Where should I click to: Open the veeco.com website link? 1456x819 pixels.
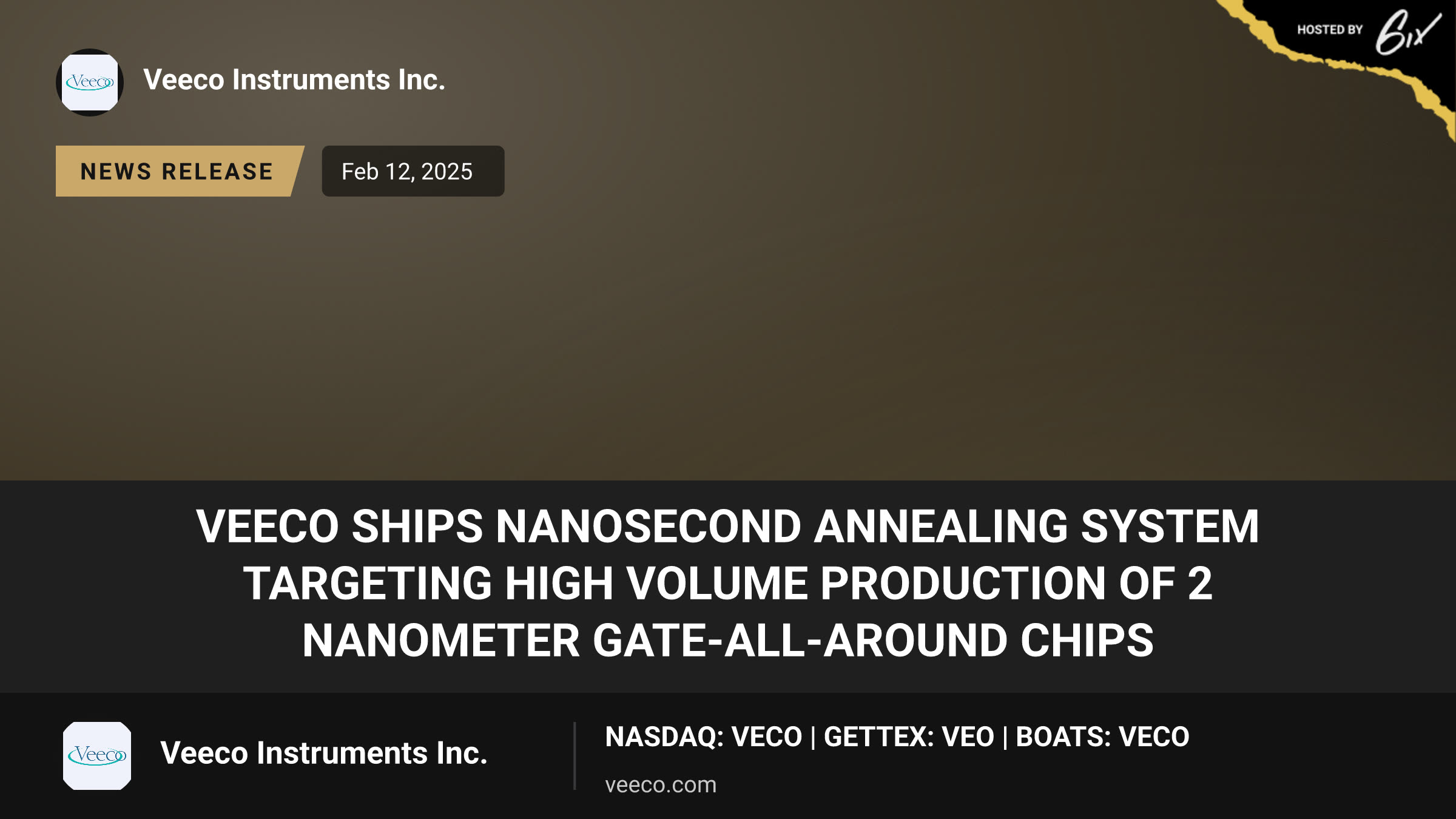coord(661,784)
